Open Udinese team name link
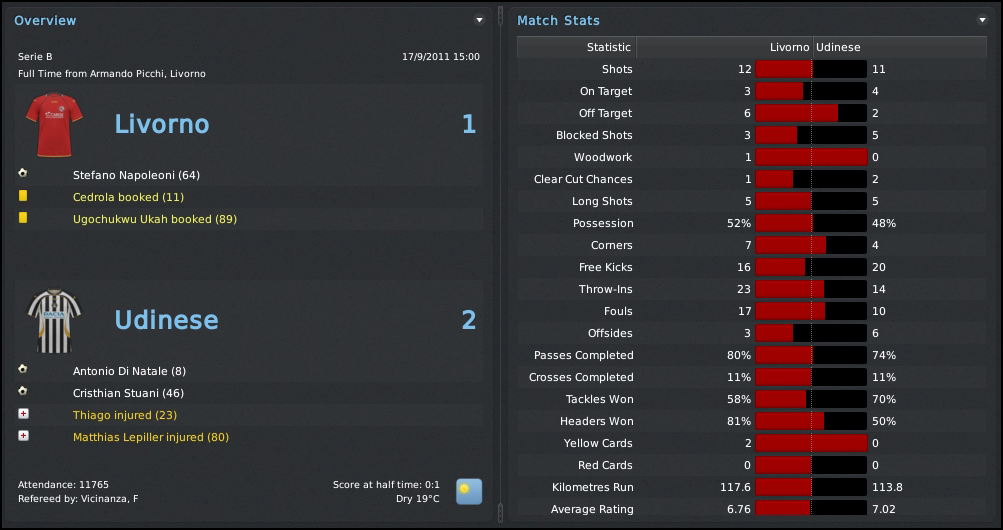Image resolution: width=1003 pixels, height=530 pixels. click(166, 321)
